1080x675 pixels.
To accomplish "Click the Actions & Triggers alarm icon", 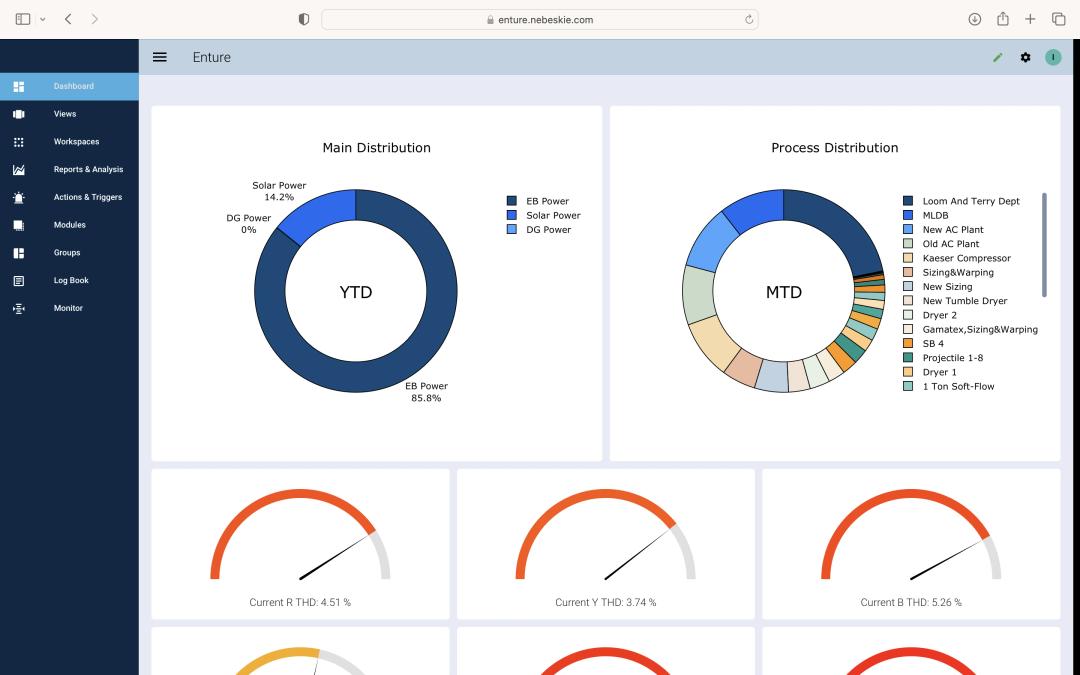I will coord(19,198).
